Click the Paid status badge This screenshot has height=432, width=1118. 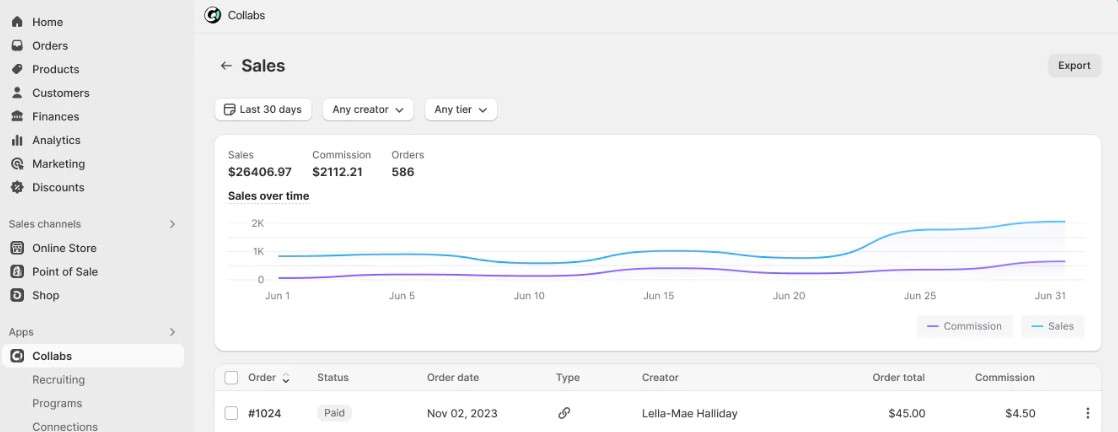(334, 413)
